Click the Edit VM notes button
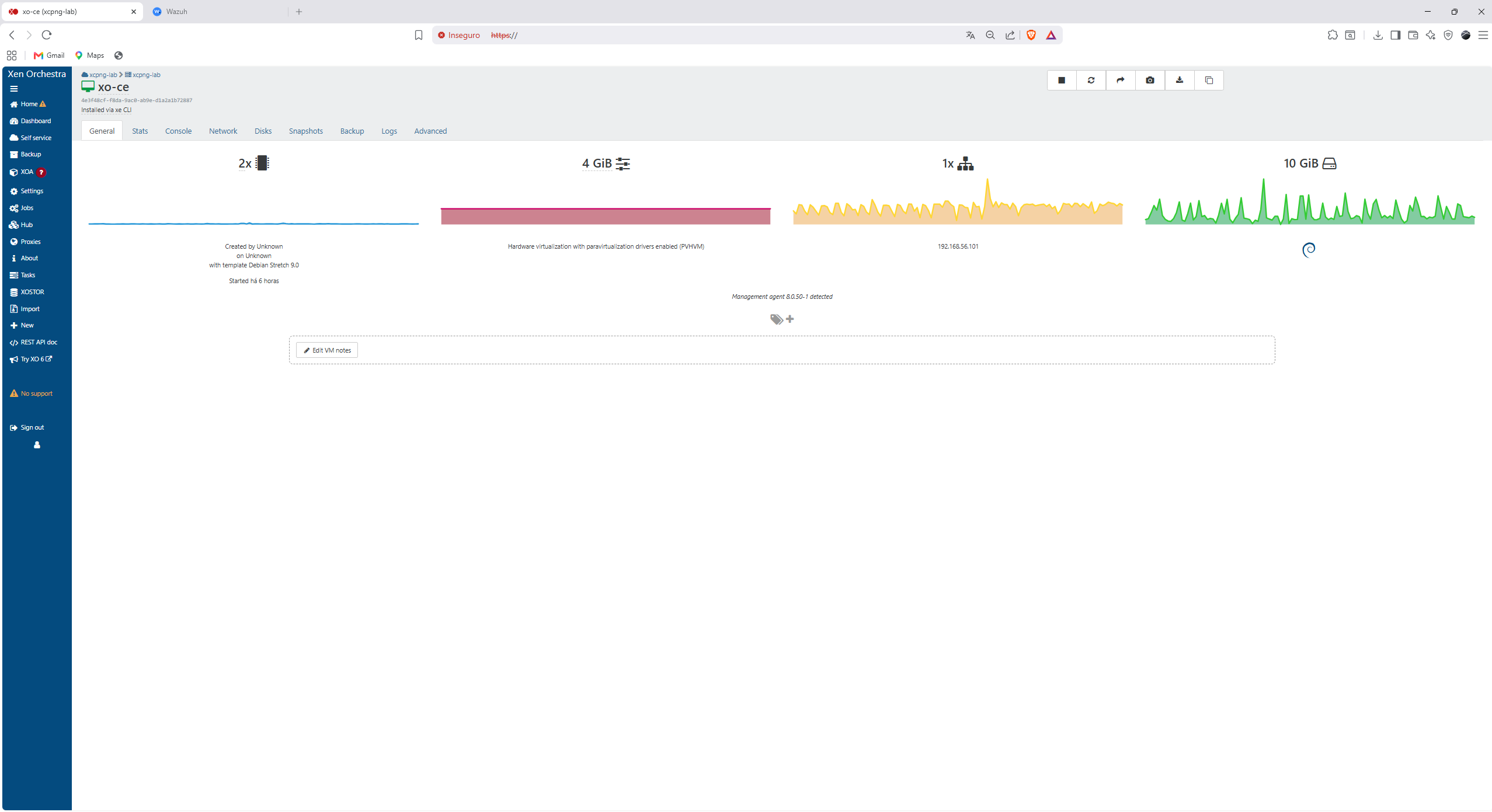1492x812 pixels. [327, 350]
